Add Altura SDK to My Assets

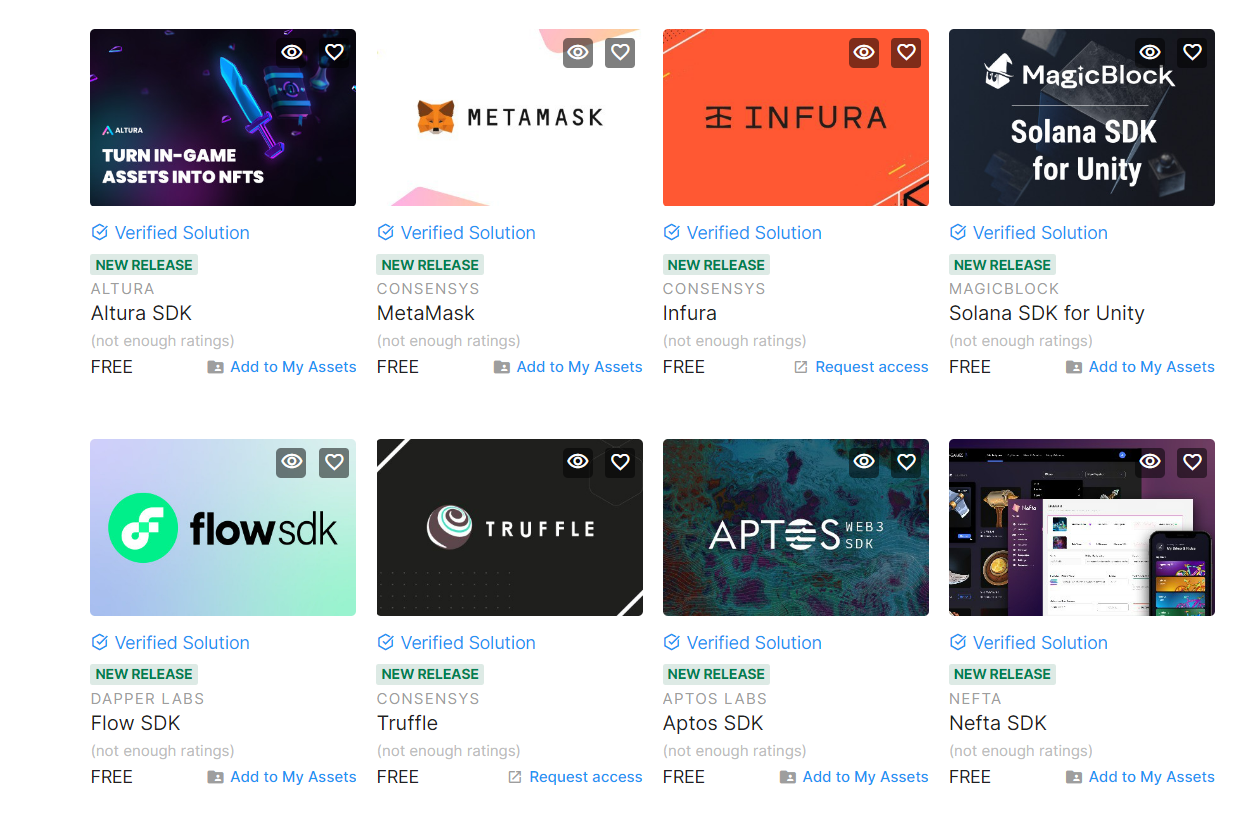[x=282, y=367]
